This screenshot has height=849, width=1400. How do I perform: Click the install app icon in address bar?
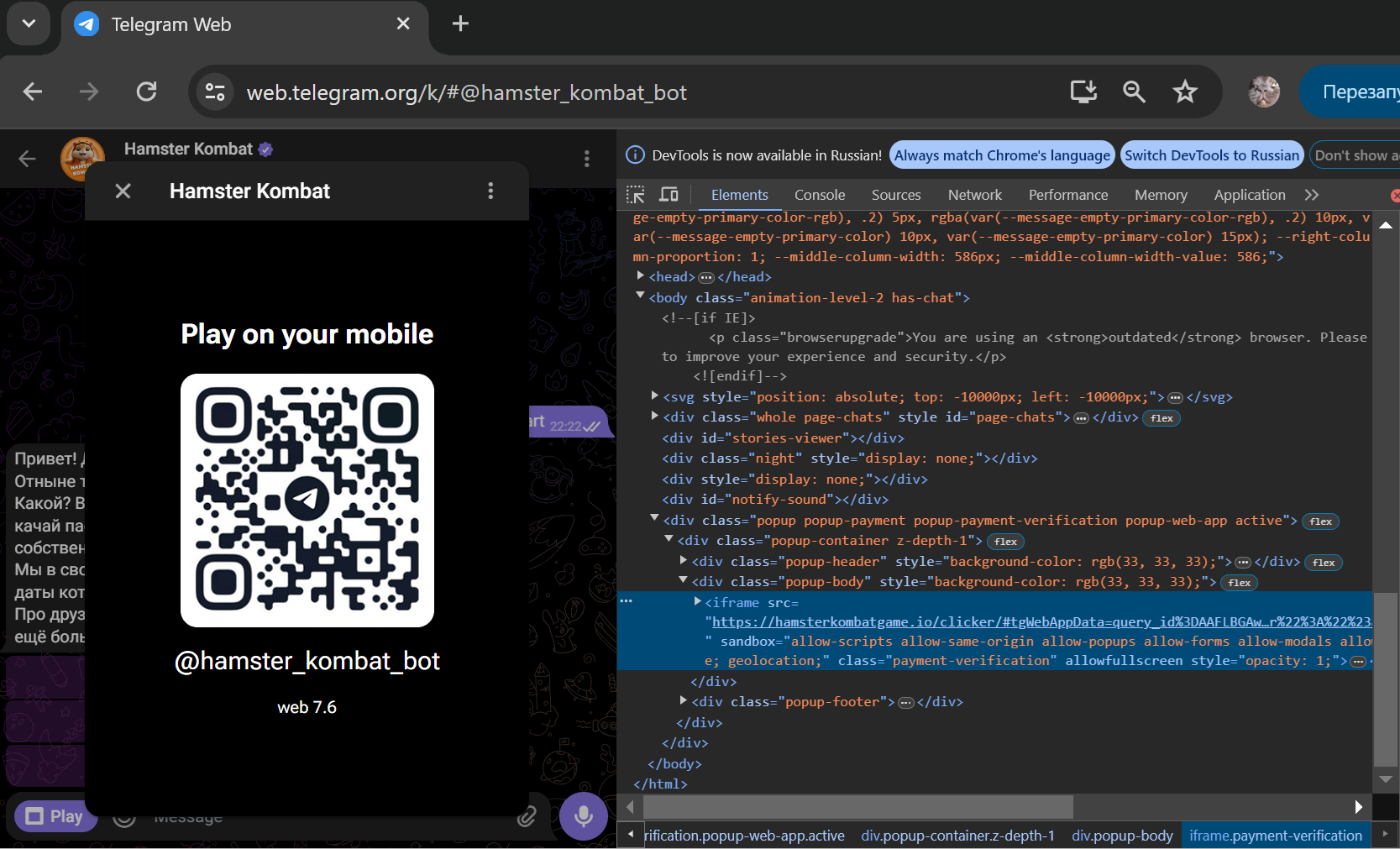coord(1083,92)
